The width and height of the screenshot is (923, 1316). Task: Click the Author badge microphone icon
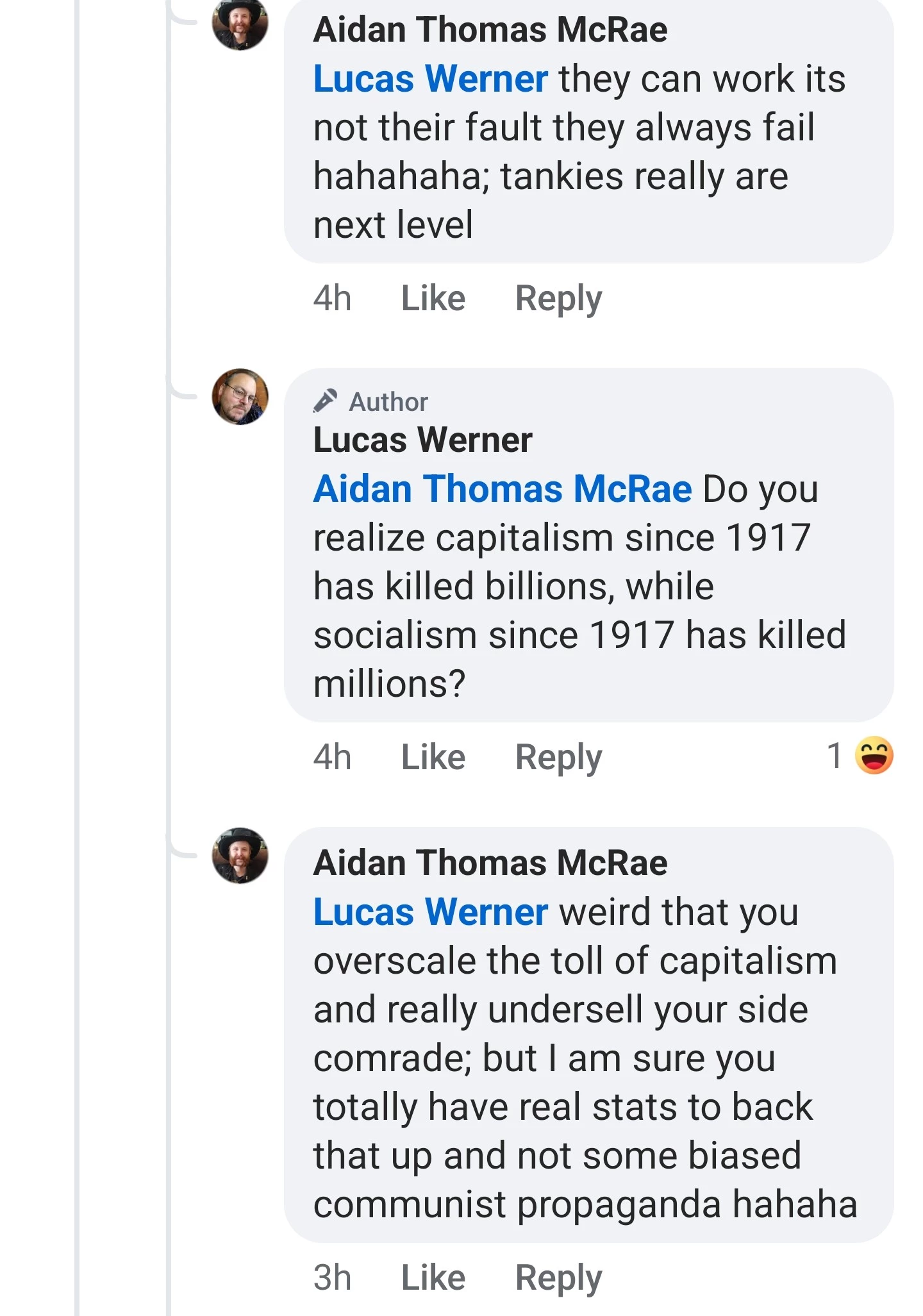point(326,401)
